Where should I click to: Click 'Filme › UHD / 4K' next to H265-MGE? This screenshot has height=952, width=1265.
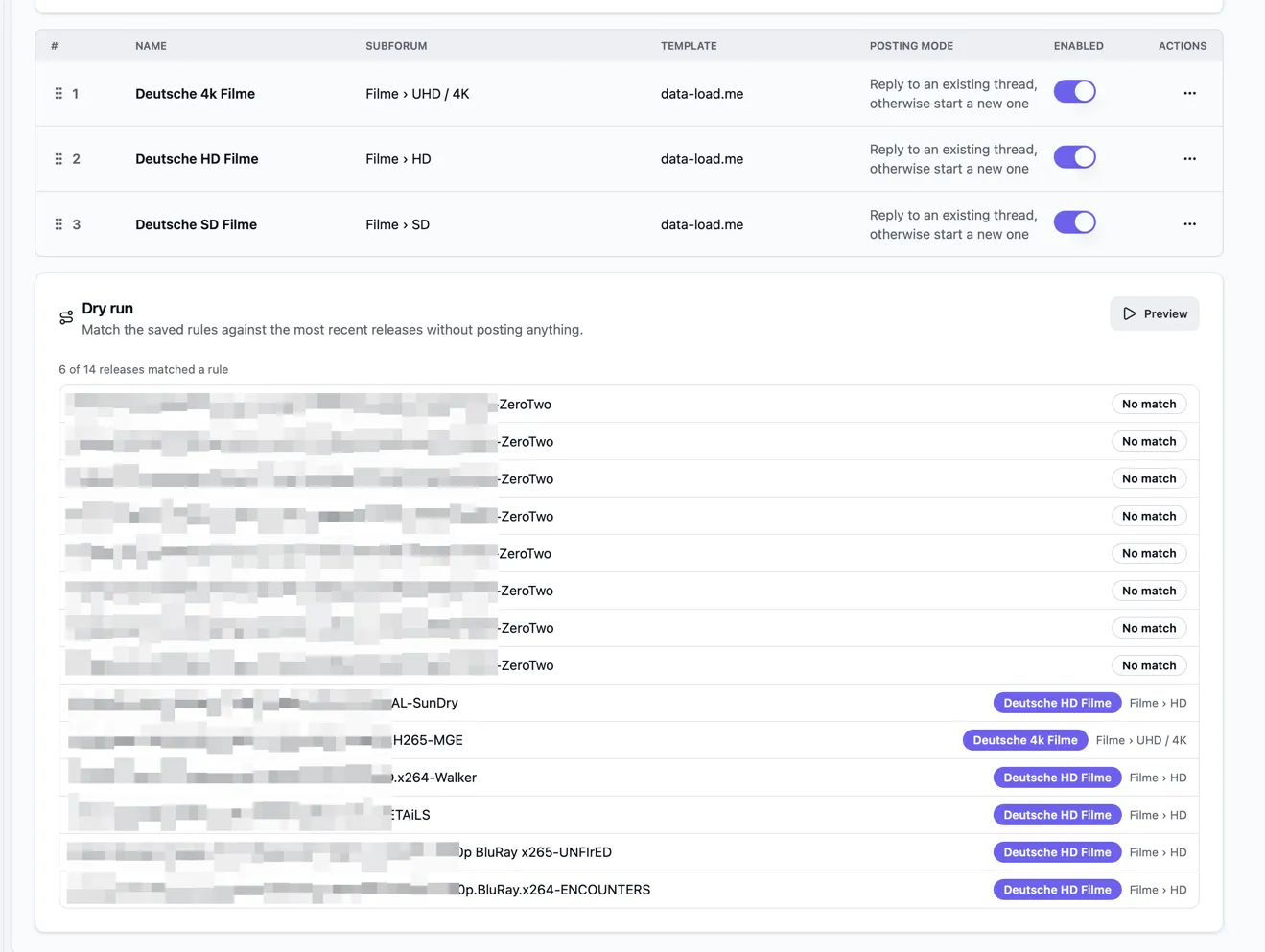pos(1141,740)
